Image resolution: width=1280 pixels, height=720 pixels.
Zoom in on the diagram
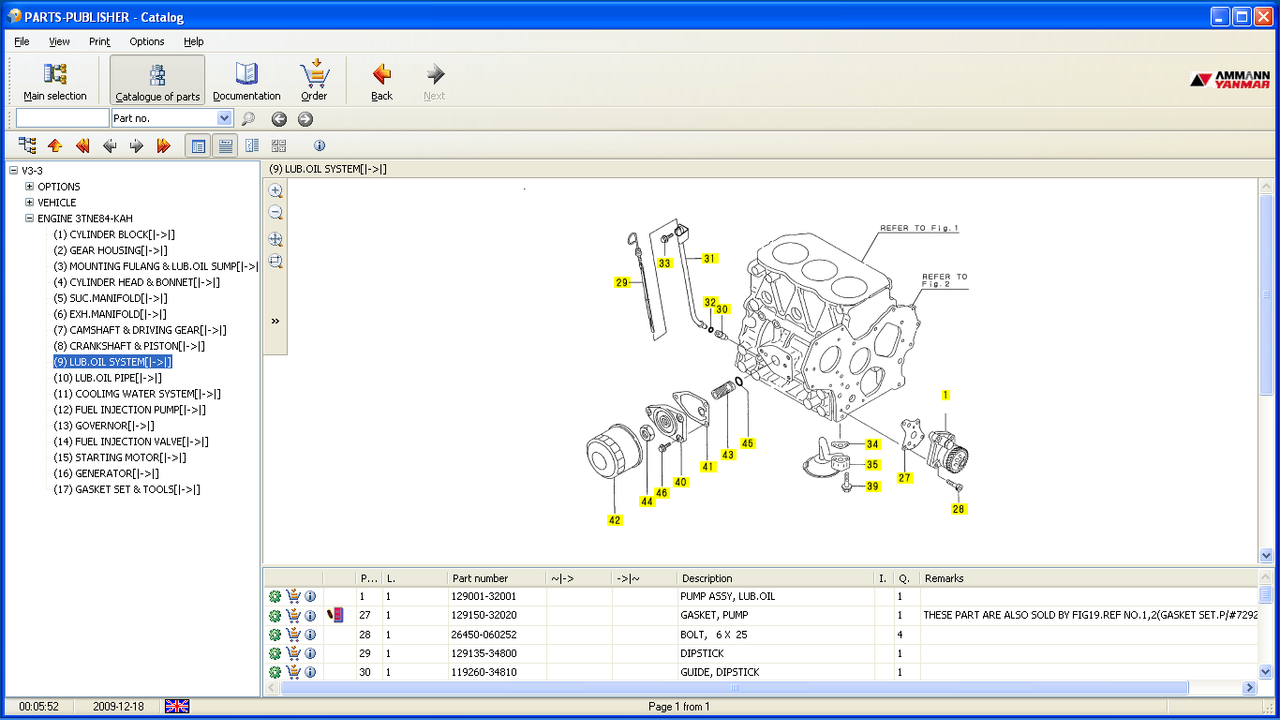click(x=276, y=191)
